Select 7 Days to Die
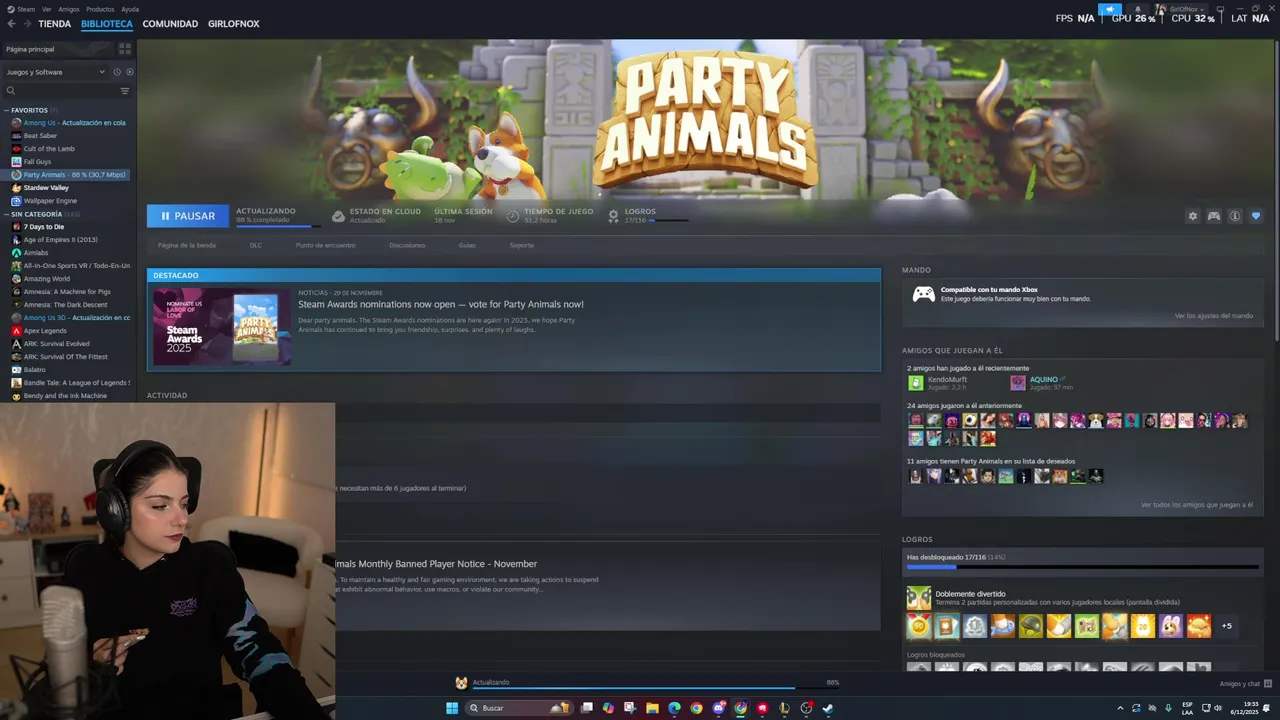Viewport: 1280px width, 720px height. (x=43, y=227)
